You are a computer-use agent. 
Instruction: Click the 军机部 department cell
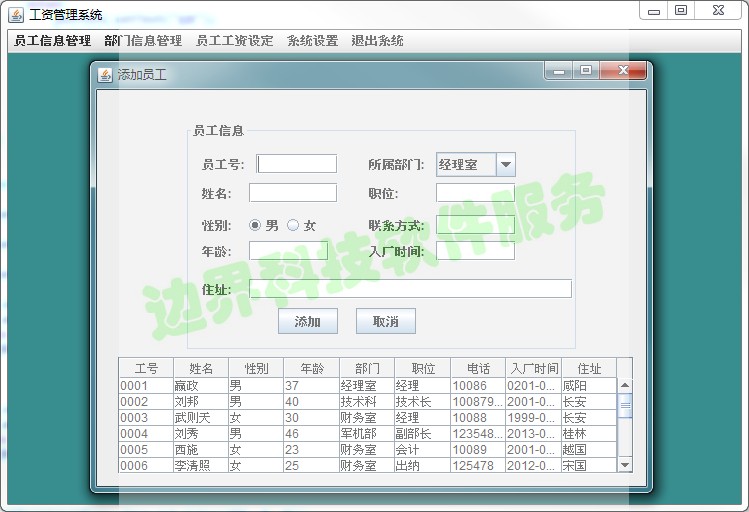coord(367,434)
